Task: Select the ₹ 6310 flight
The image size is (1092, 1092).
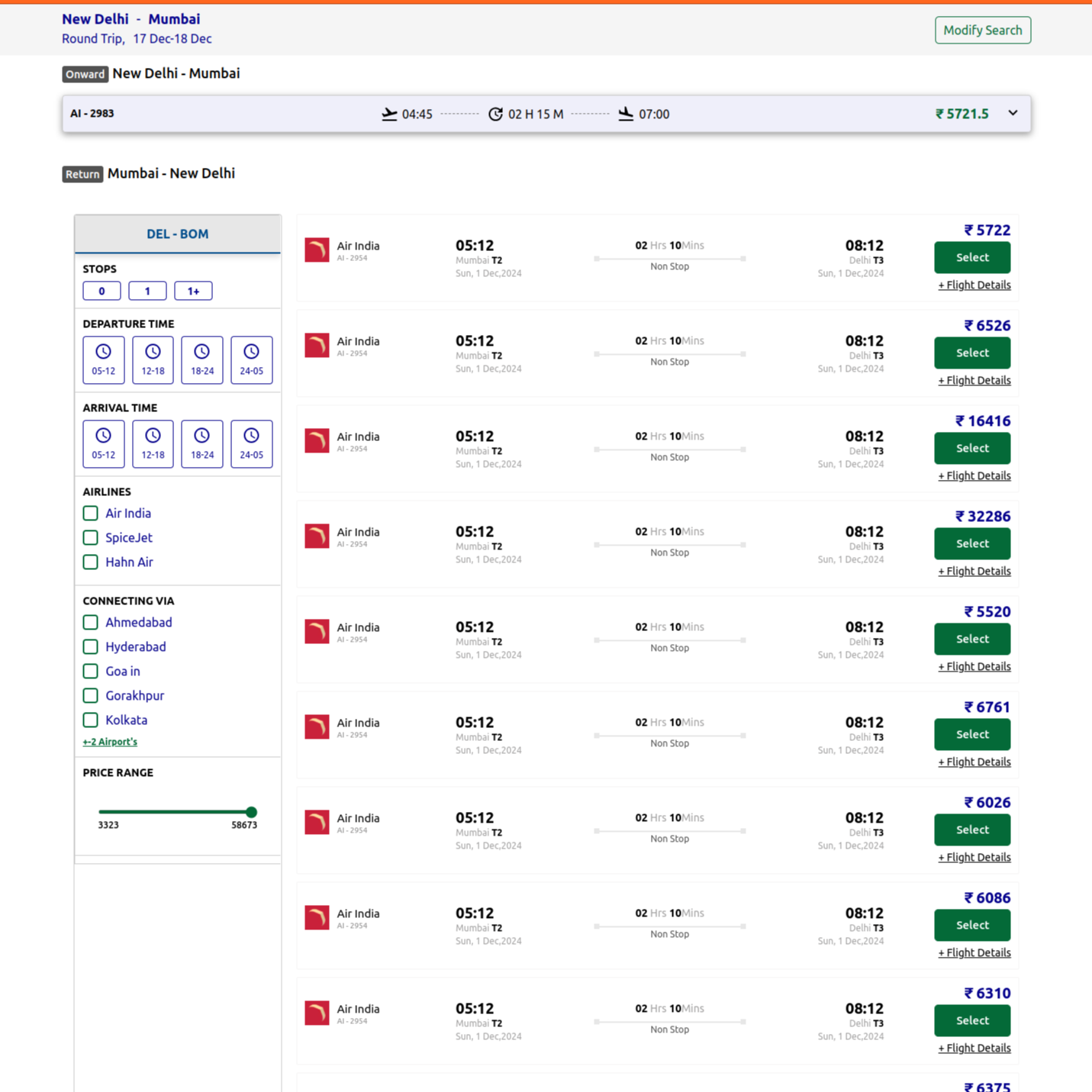Action: tap(972, 1021)
